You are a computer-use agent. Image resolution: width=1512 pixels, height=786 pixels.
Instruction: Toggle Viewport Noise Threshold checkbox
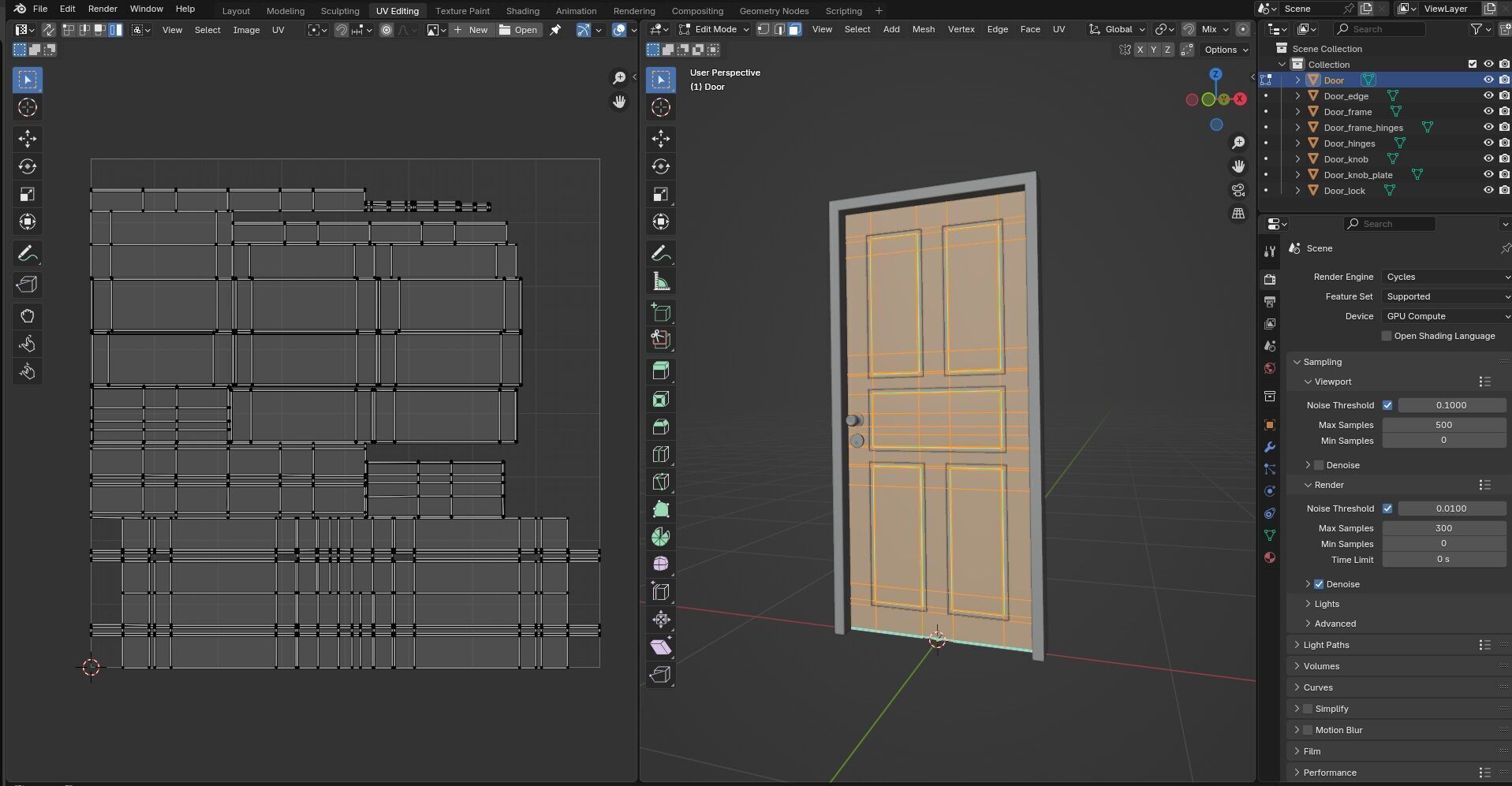tap(1387, 405)
